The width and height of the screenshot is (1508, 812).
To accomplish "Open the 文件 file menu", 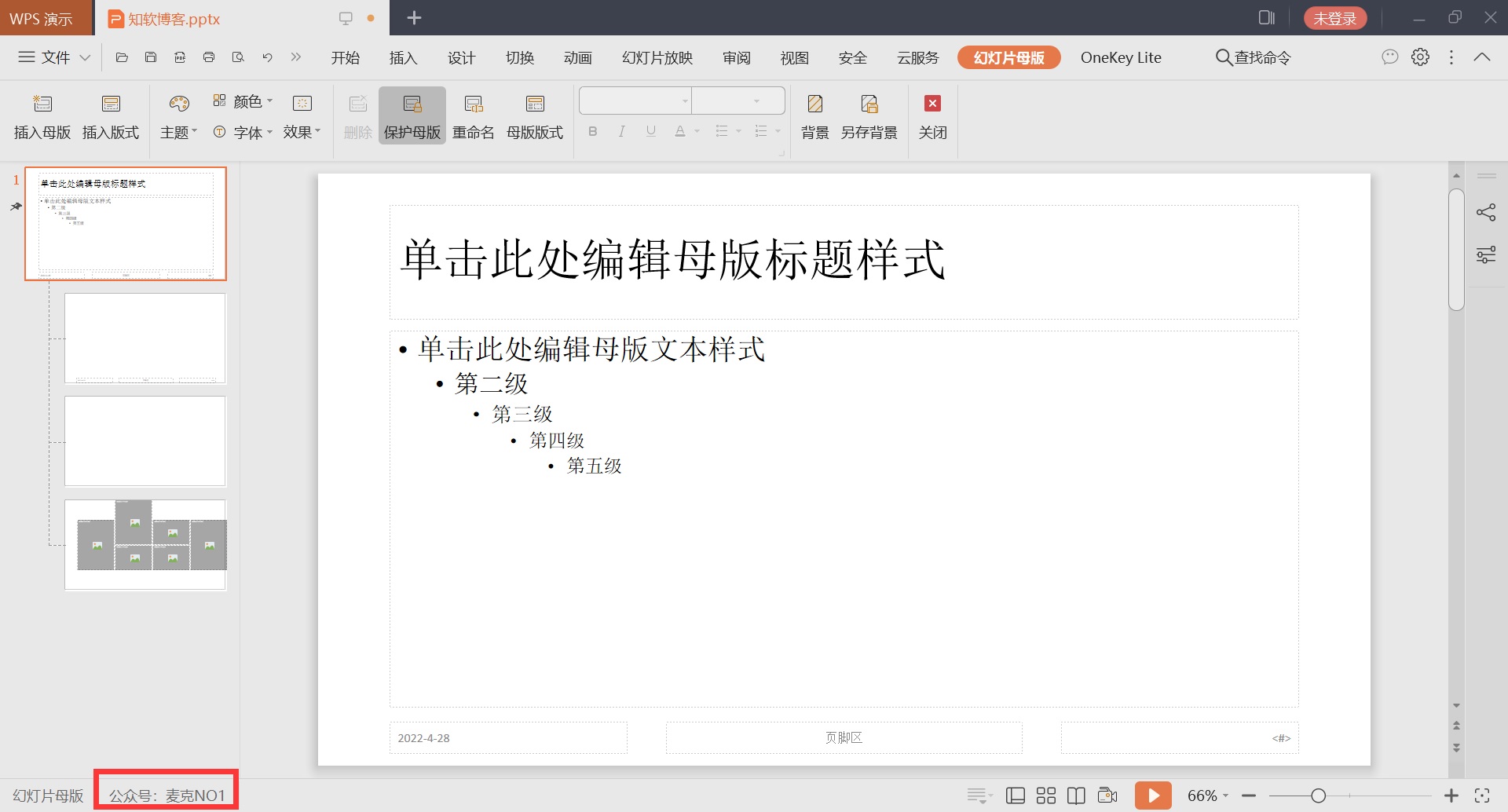I will [54, 57].
